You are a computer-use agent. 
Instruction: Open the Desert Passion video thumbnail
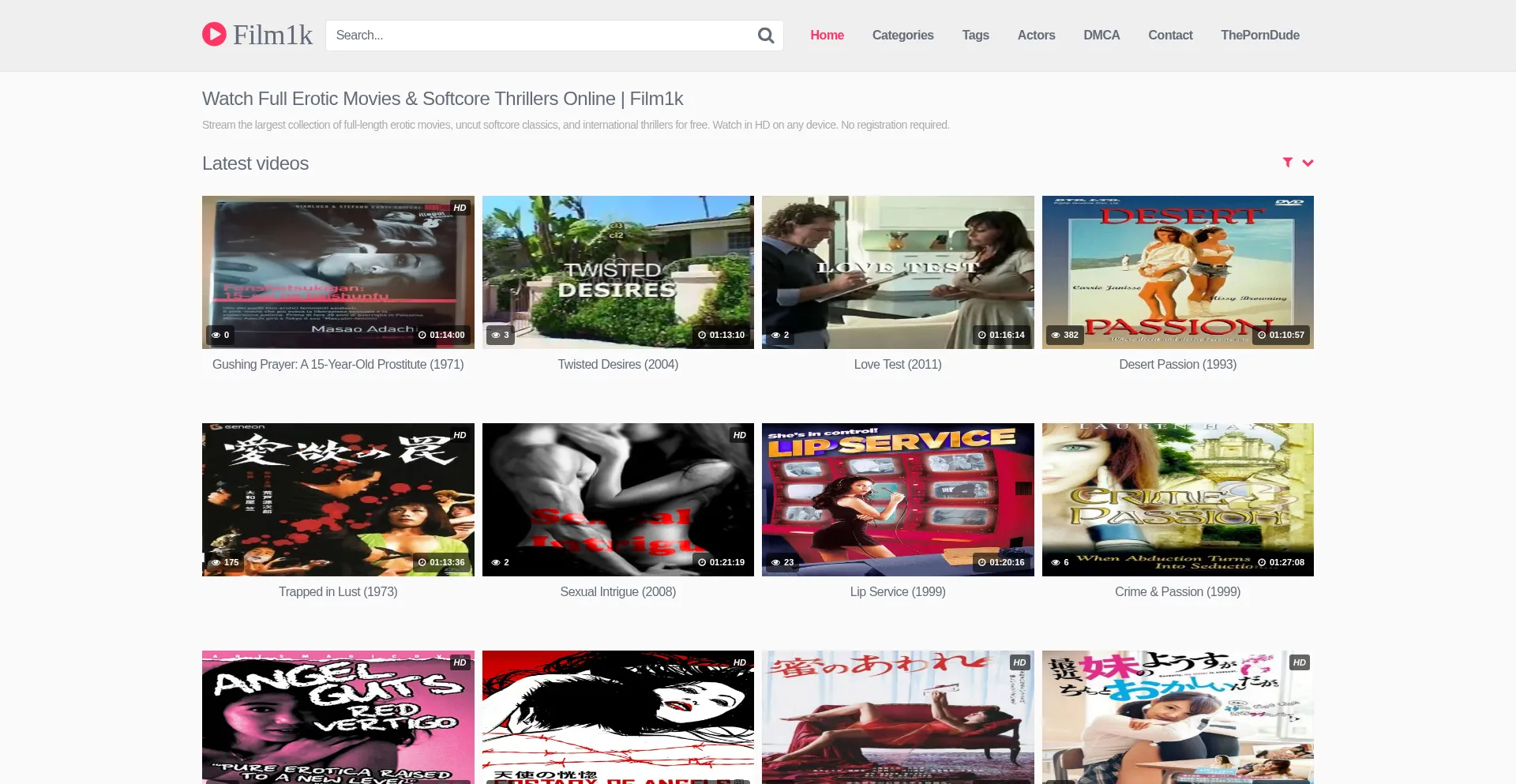(1178, 272)
